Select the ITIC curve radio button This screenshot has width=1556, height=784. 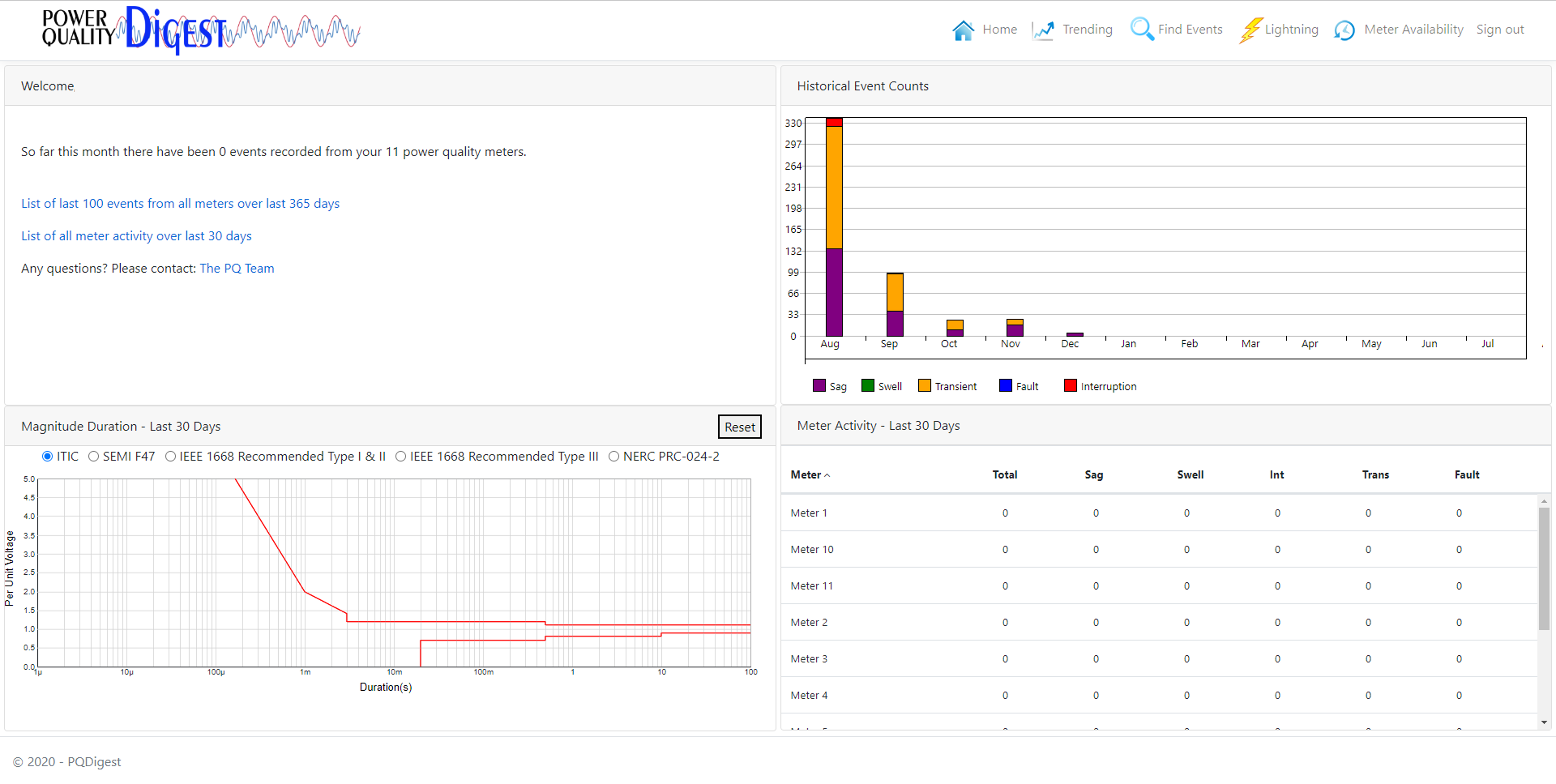click(47, 456)
